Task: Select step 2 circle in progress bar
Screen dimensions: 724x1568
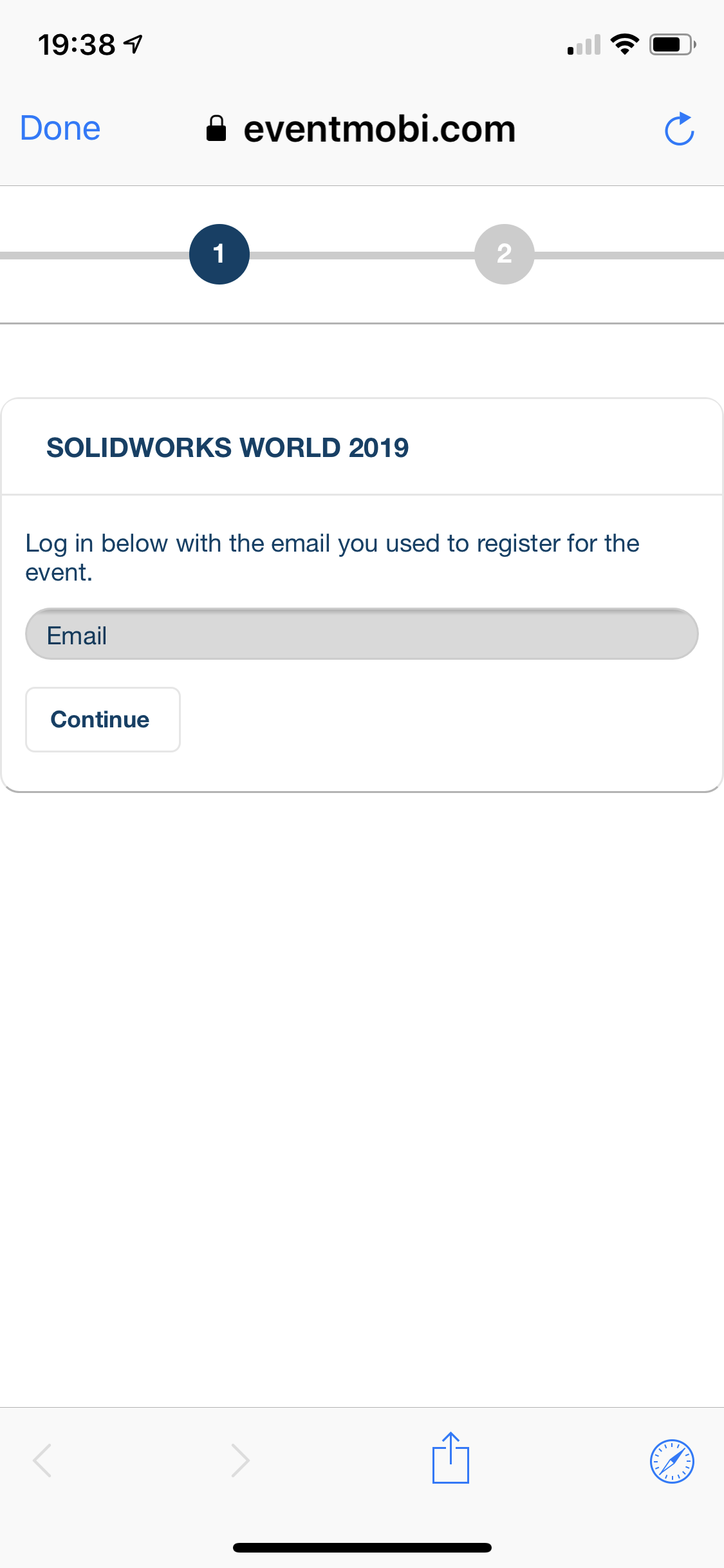Action: (x=504, y=254)
